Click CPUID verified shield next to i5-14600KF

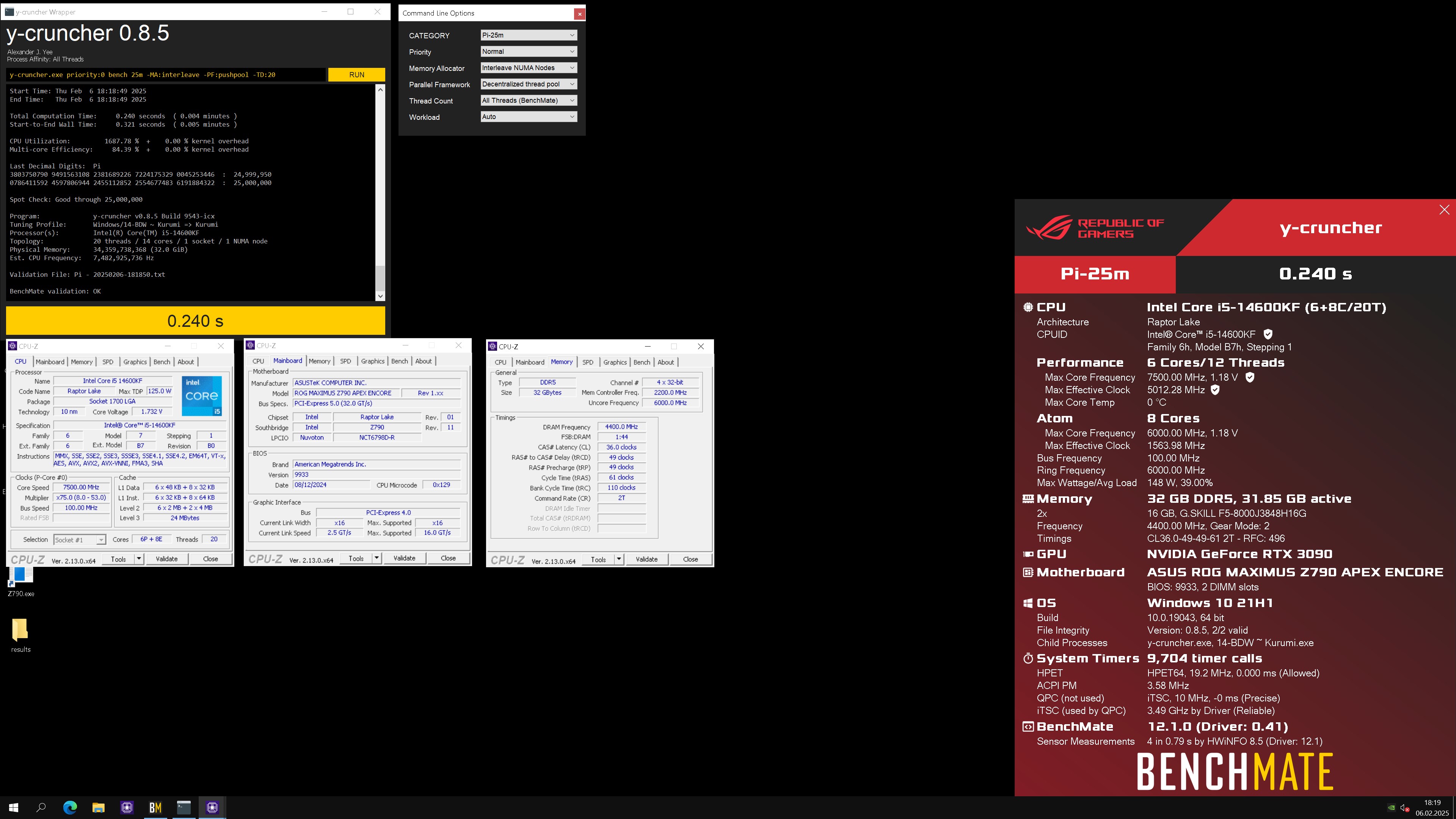[x=1268, y=334]
